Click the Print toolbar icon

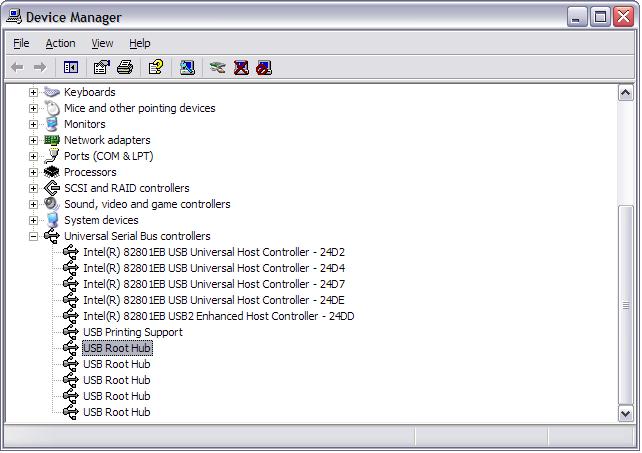[125, 67]
